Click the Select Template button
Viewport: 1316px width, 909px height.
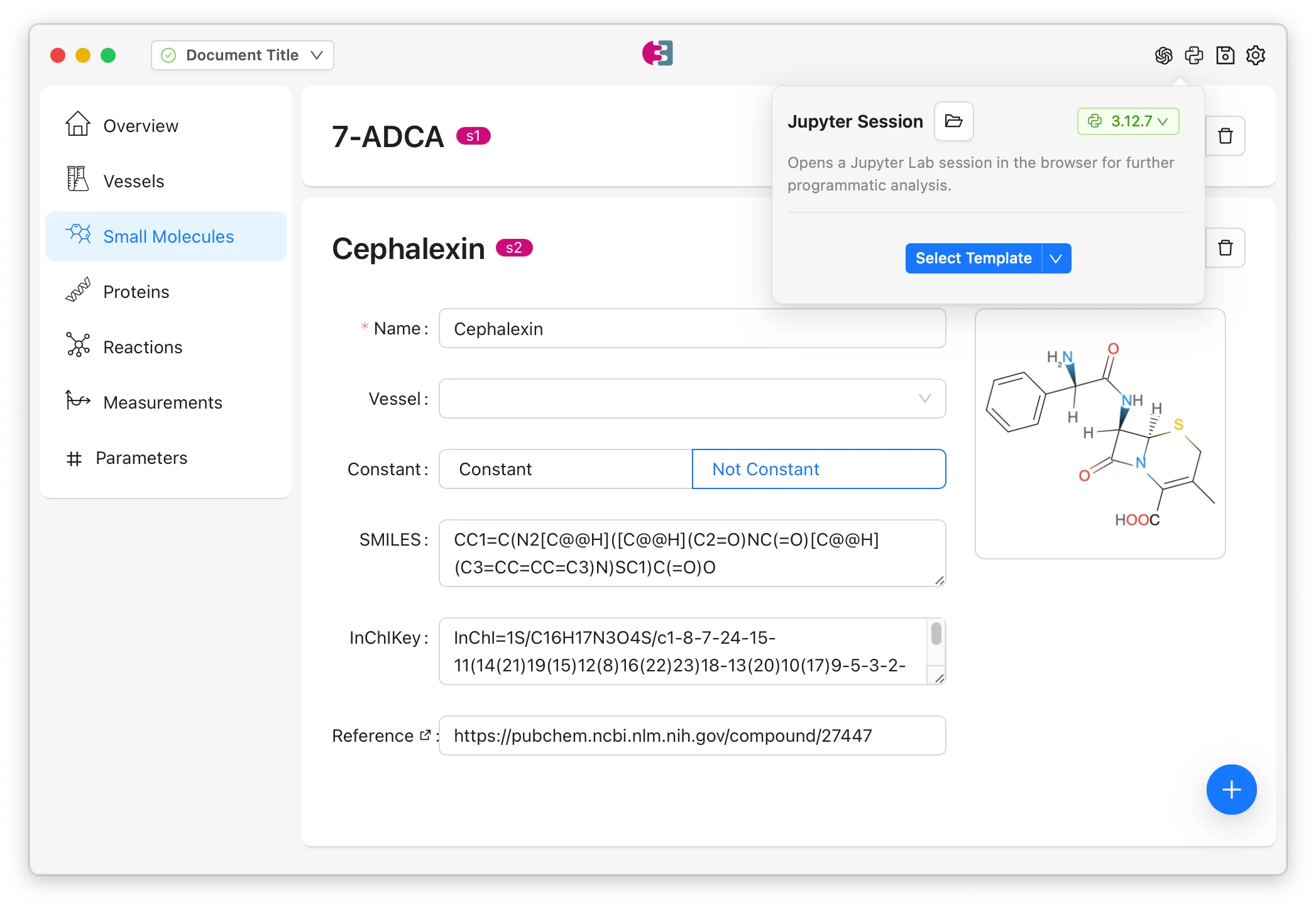973,258
